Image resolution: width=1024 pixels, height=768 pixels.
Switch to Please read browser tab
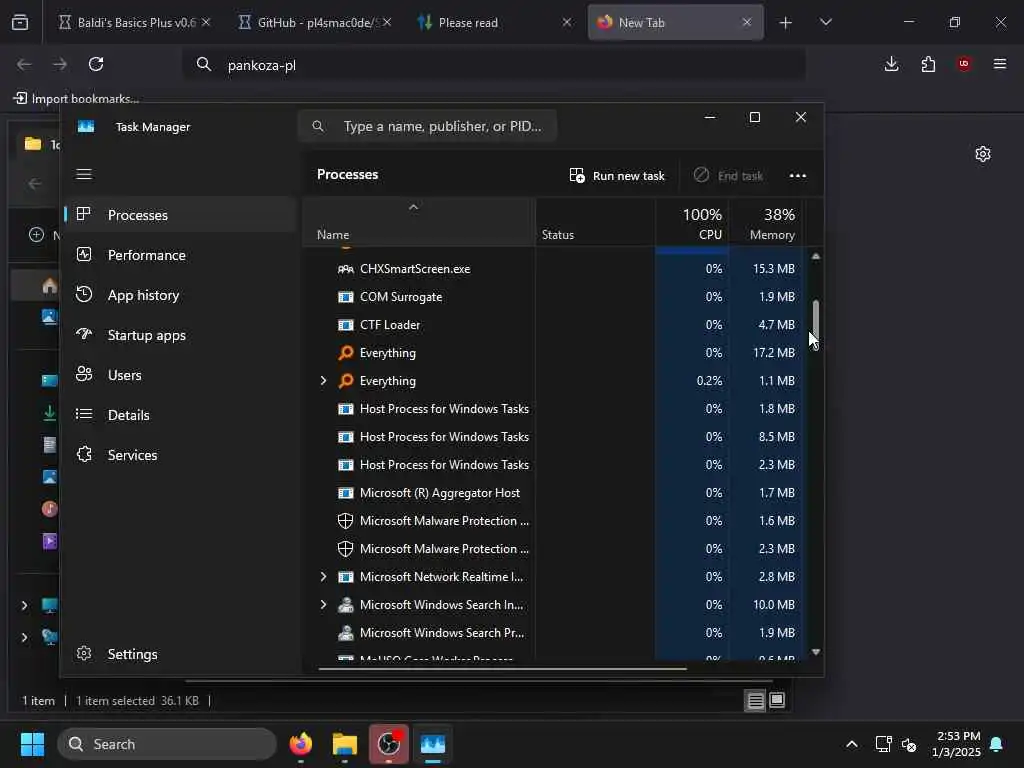point(494,22)
